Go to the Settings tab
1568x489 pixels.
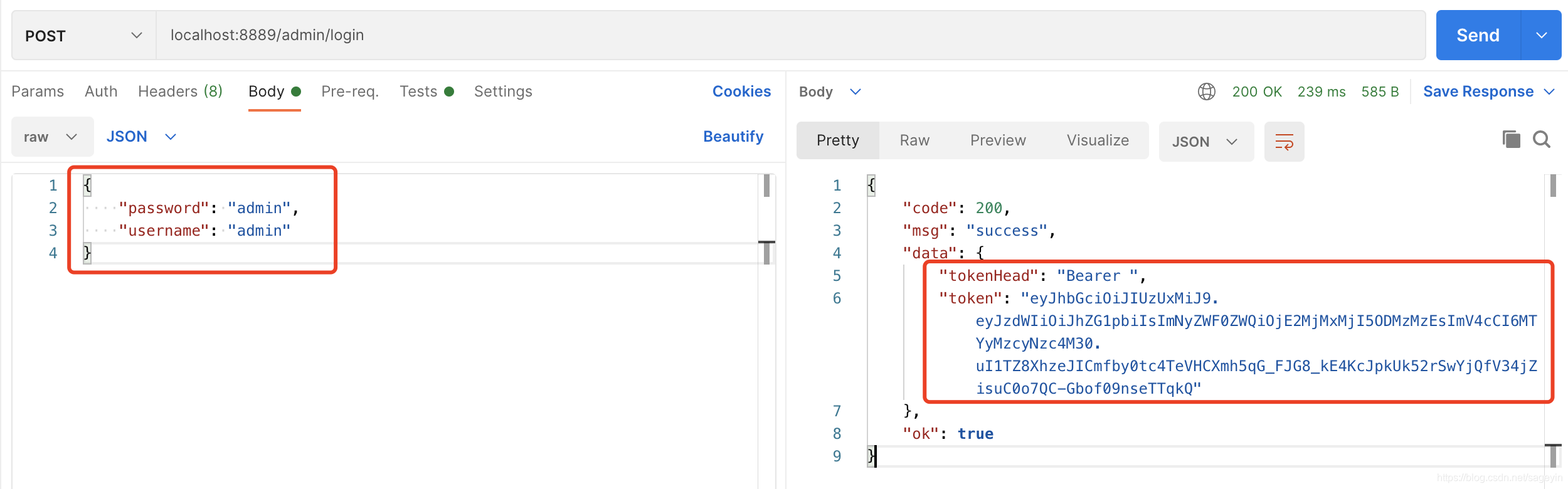[503, 92]
